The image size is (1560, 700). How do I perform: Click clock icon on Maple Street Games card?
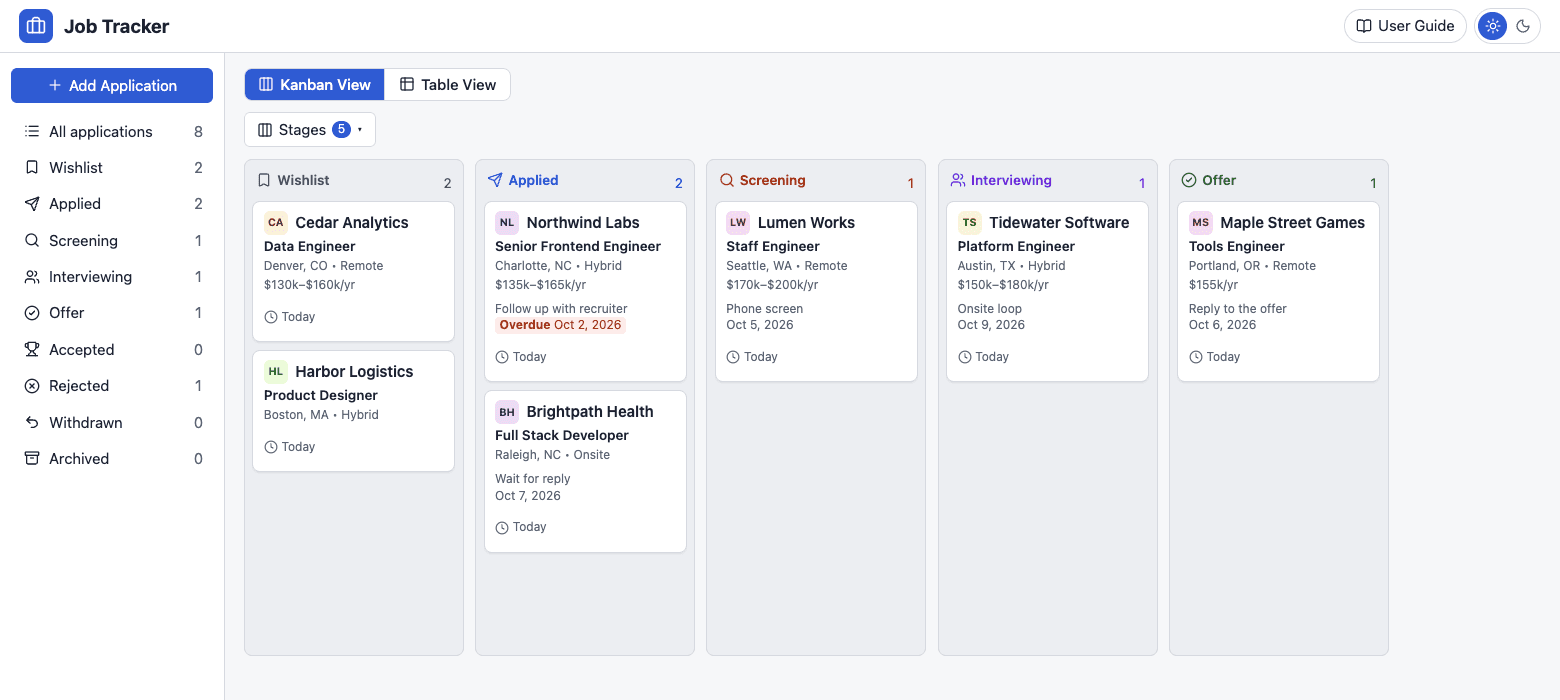tap(1196, 357)
